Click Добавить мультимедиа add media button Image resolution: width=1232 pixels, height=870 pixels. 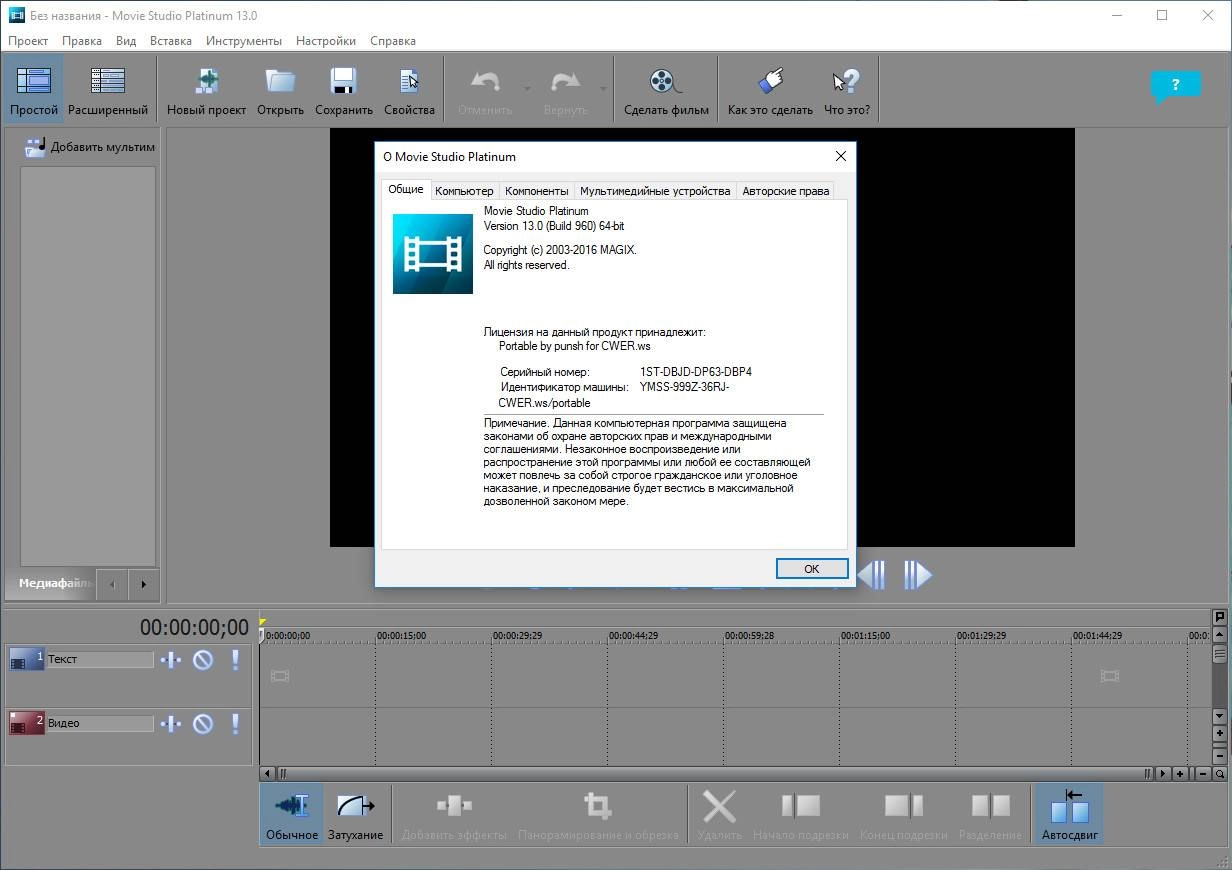89,147
